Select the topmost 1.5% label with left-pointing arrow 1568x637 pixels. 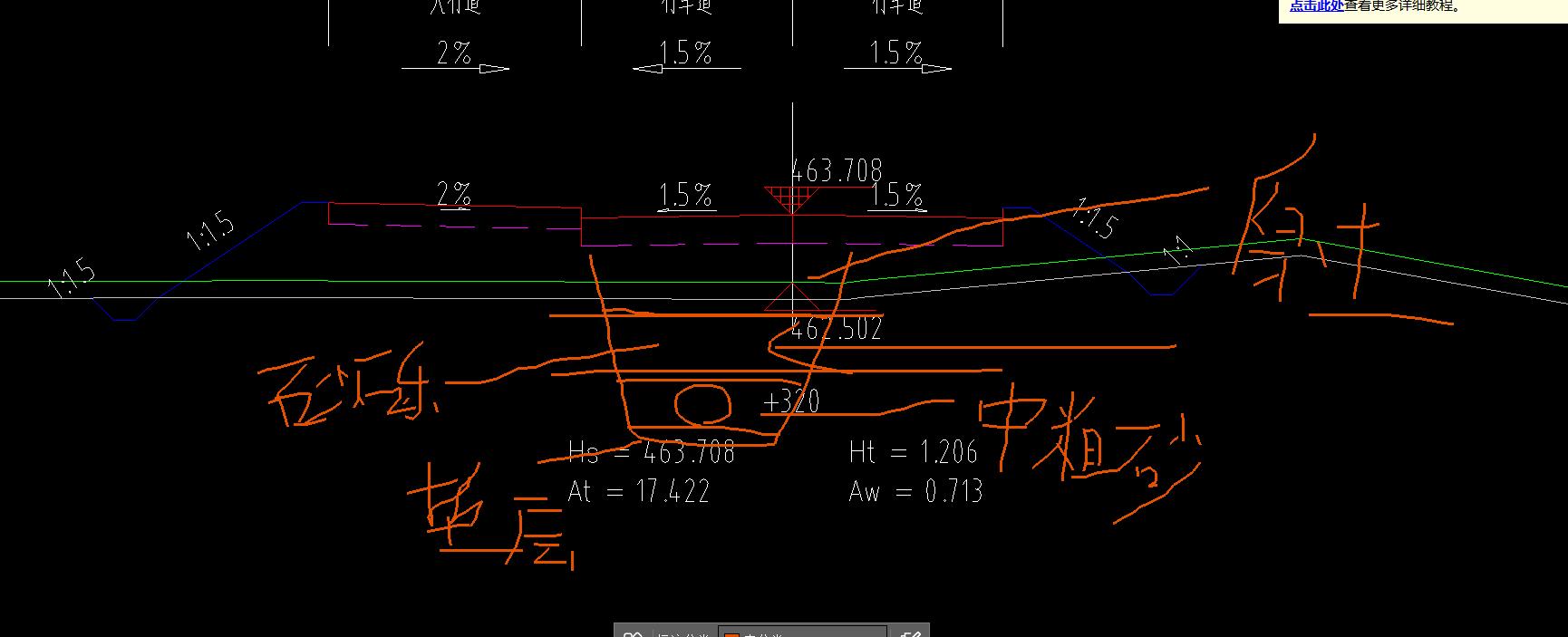click(x=685, y=53)
